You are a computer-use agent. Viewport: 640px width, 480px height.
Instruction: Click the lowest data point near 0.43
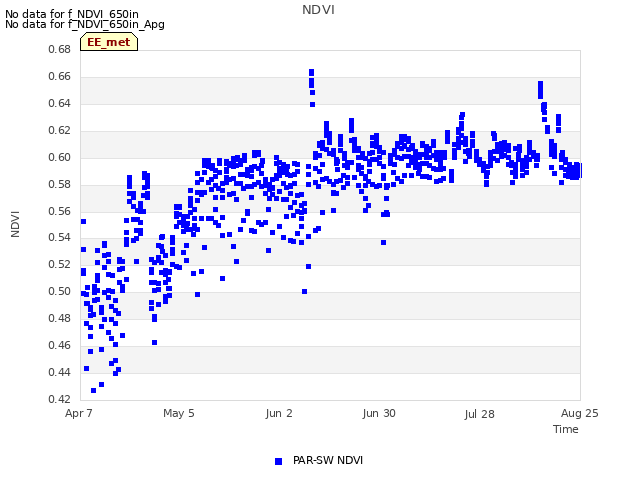click(x=93, y=391)
